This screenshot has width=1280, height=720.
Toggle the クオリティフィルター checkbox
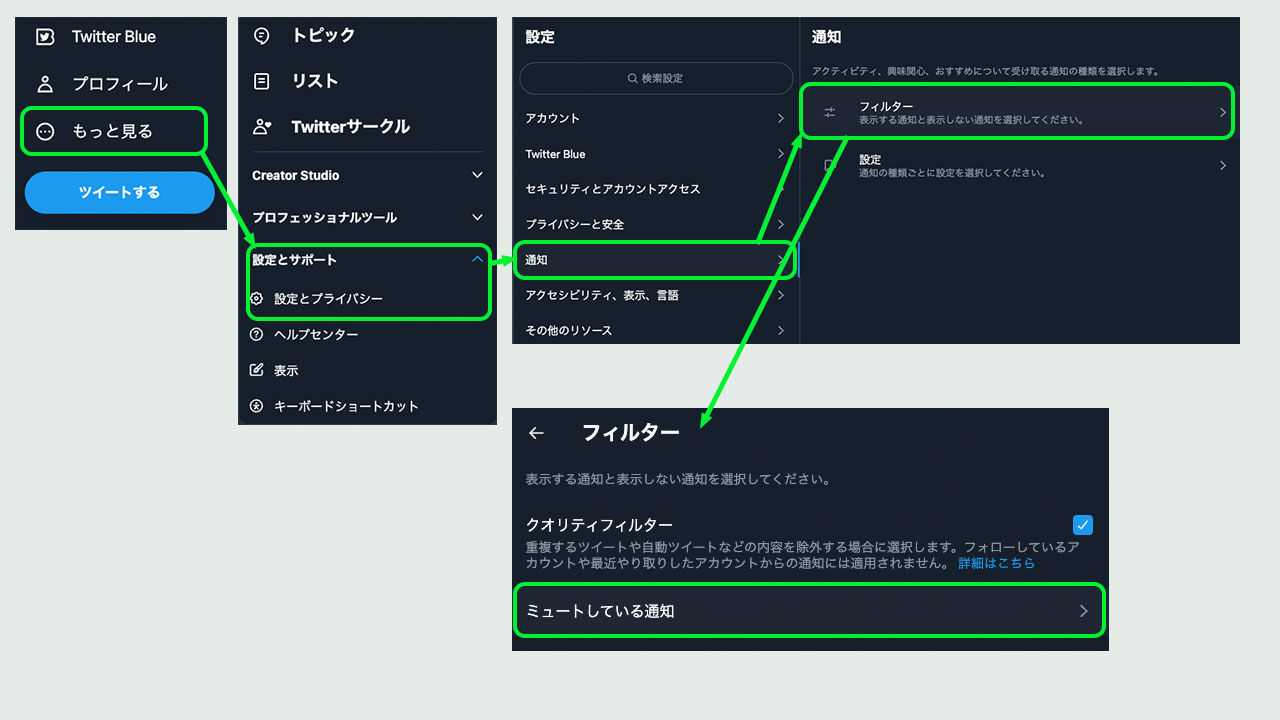(x=1082, y=525)
